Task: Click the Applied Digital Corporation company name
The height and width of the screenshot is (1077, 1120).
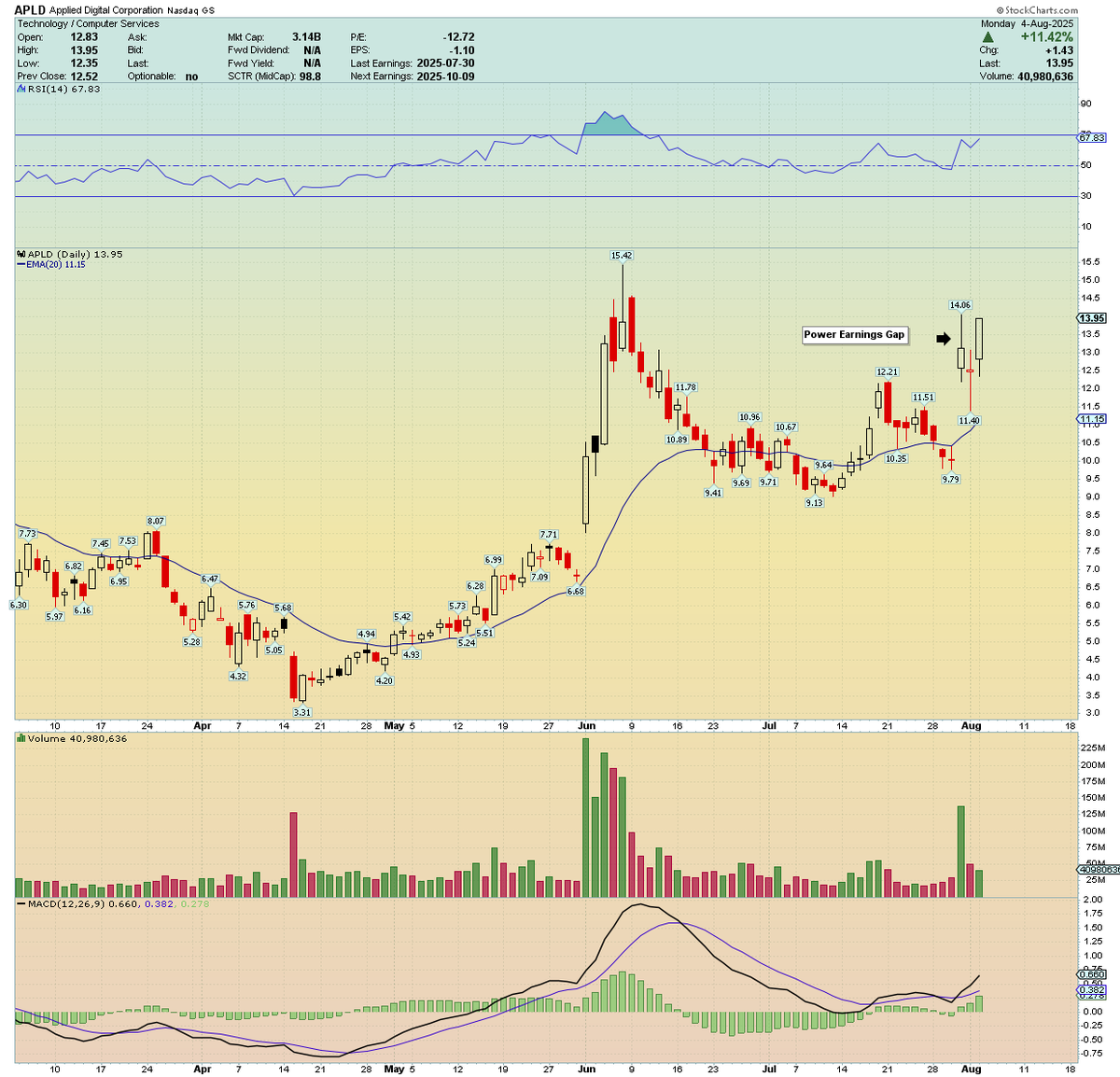Action: pyautogui.click(x=106, y=11)
